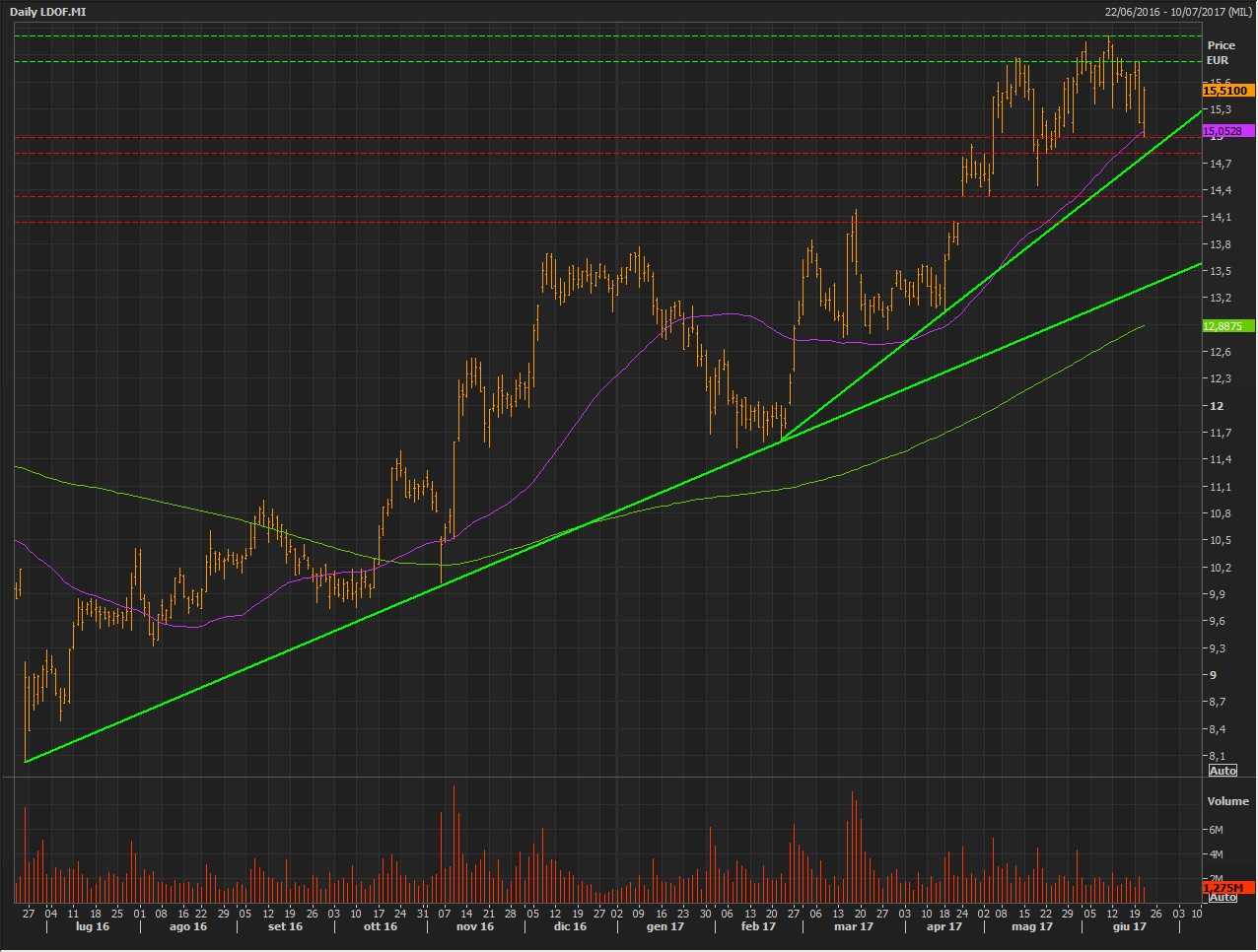Click the 11,1 price axis value
This screenshot has height=952, width=1258.
pyautogui.click(x=1220, y=487)
